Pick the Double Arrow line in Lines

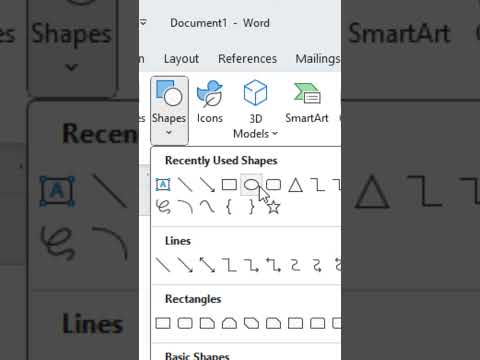click(207, 265)
